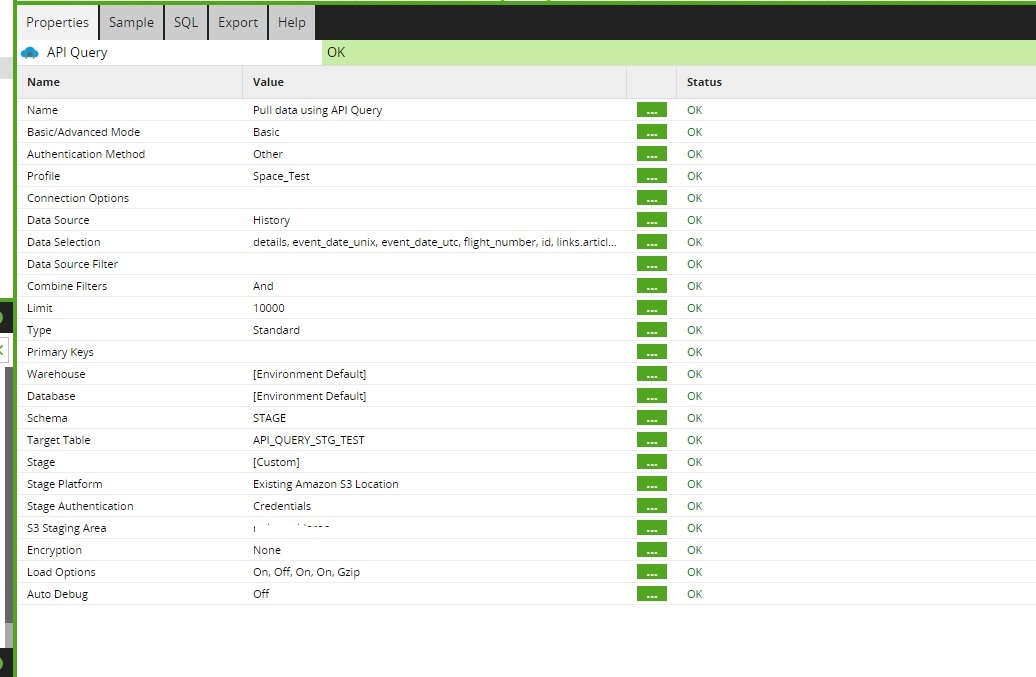
Task: Open the Combine Filters editor showing And
Action: (x=651, y=286)
